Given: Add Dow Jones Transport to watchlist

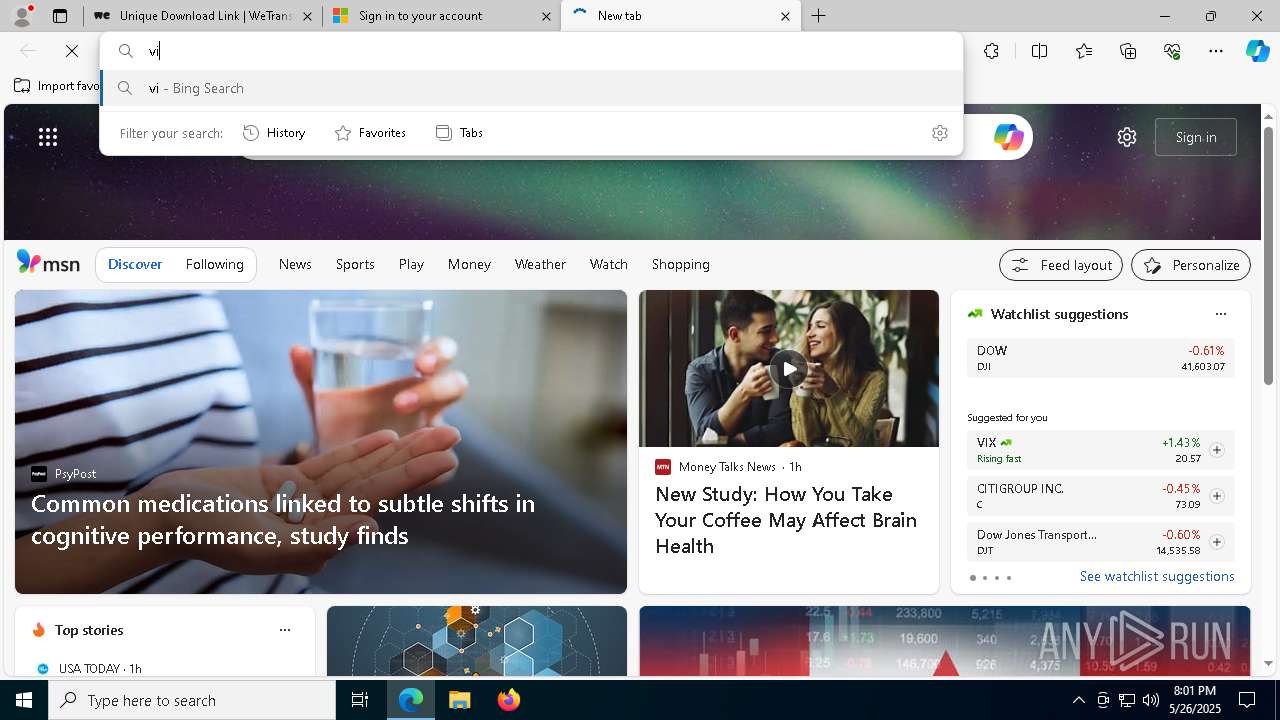Looking at the screenshot, I should coord(1216,542).
